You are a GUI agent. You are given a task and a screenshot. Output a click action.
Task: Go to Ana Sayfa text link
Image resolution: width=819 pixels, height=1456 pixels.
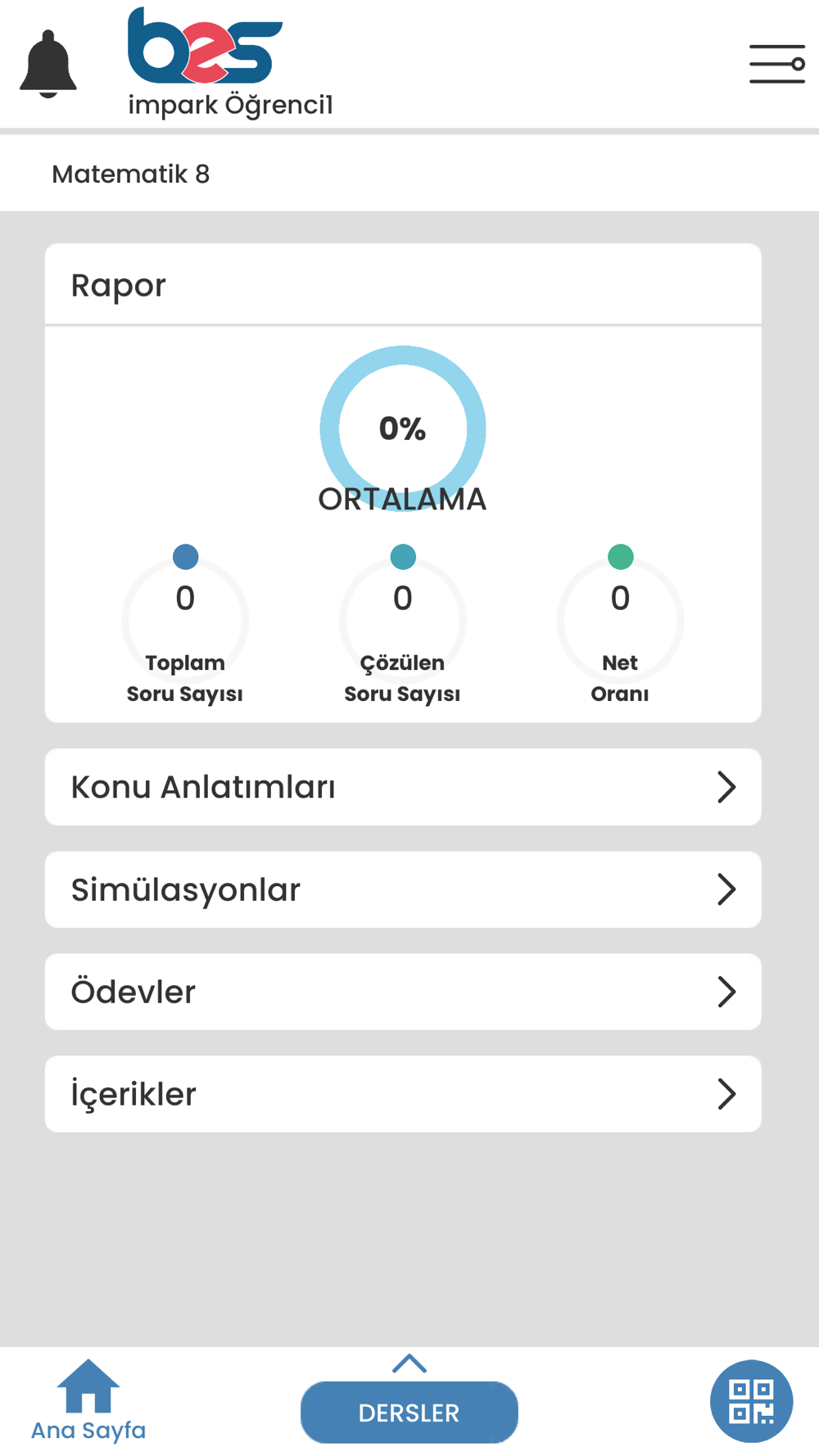pyautogui.click(x=88, y=1431)
